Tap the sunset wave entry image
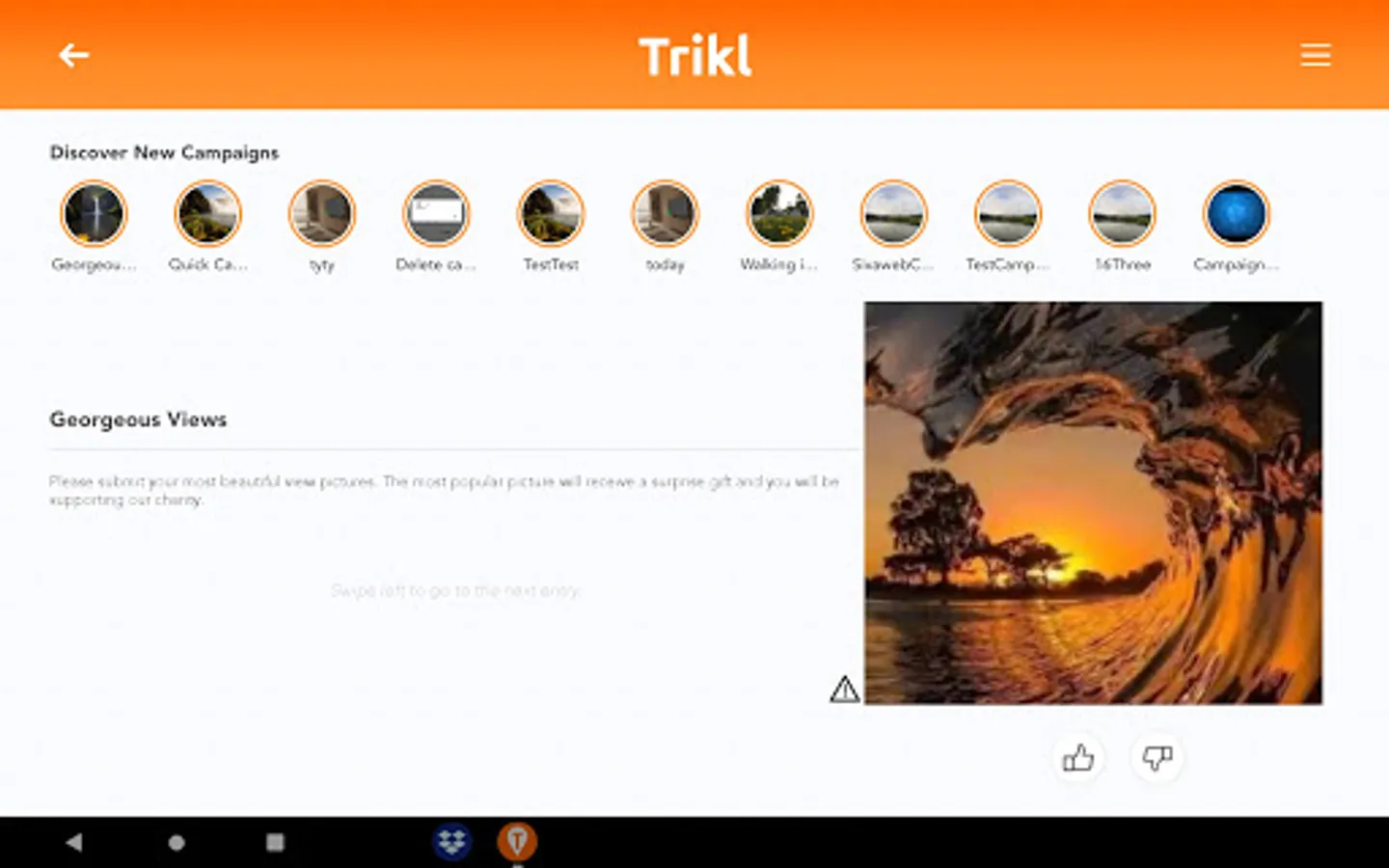 pos(1093,502)
